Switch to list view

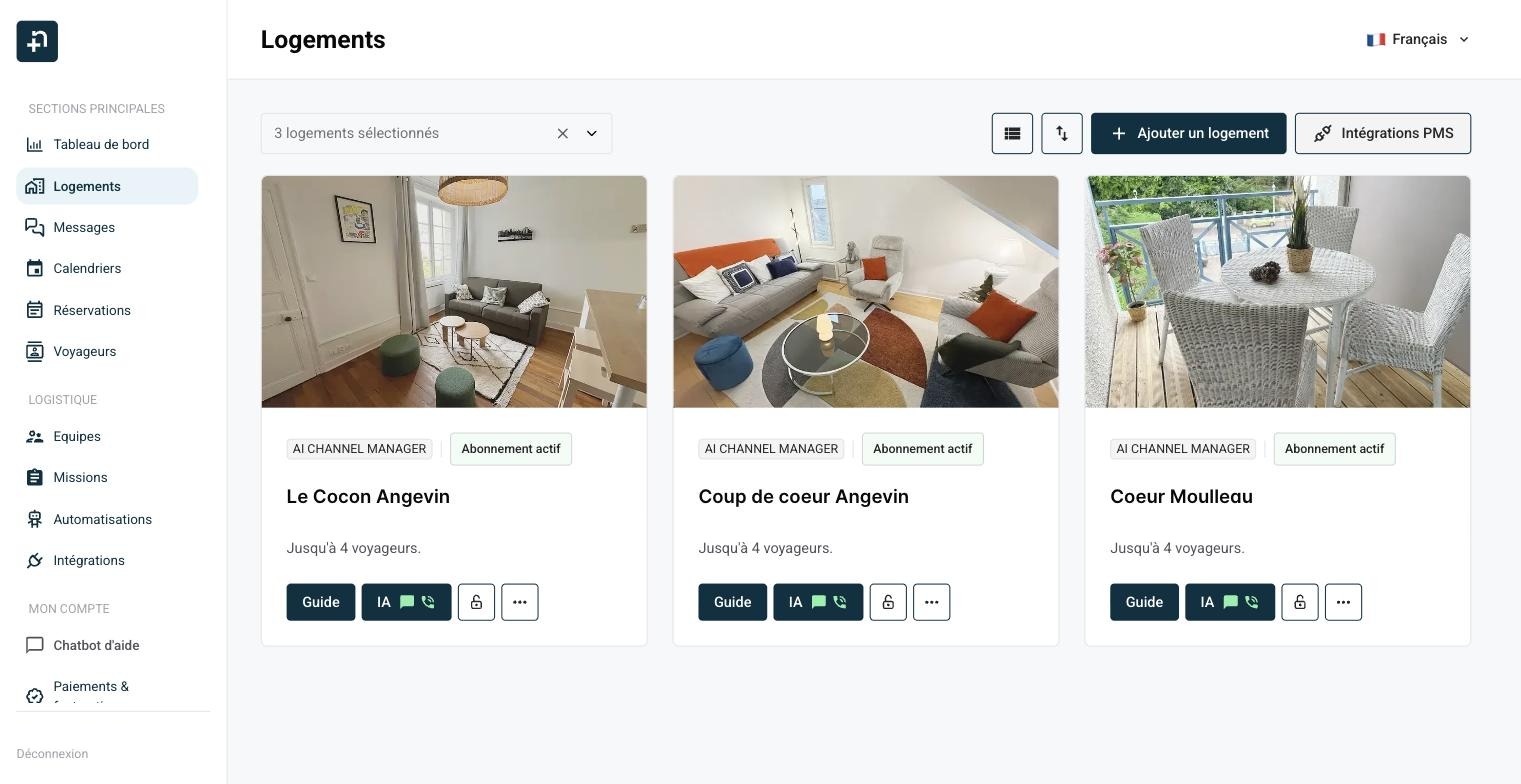(x=1012, y=133)
